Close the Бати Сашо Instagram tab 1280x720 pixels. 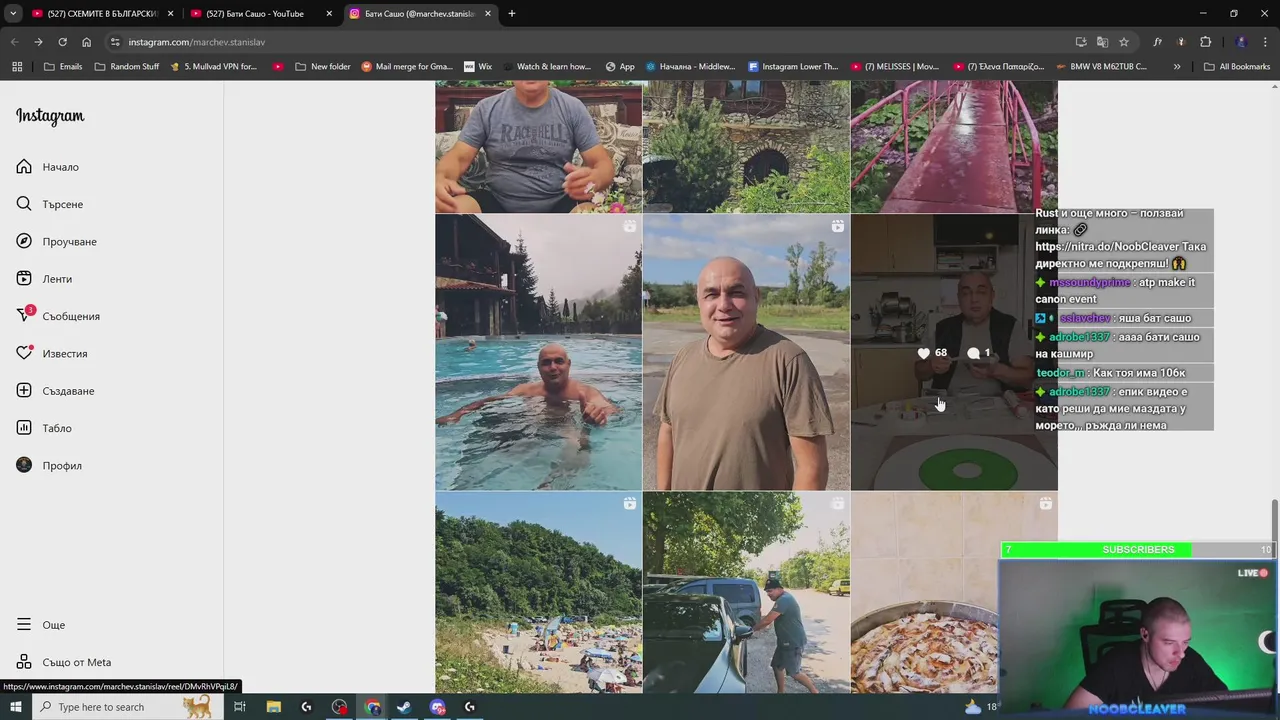click(x=488, y=14)
